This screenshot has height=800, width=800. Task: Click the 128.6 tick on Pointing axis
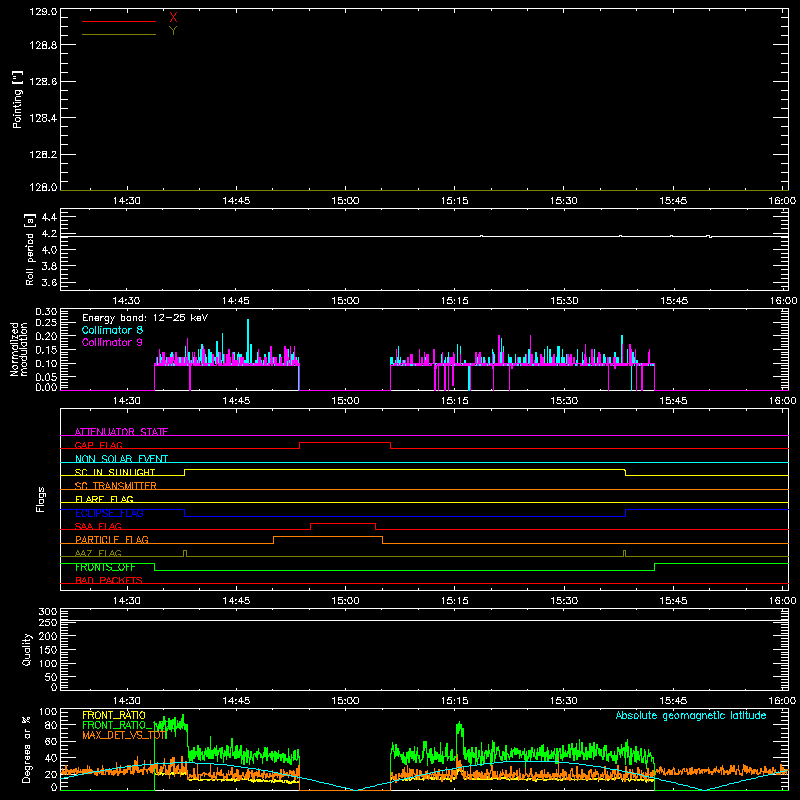coord(43,82)
